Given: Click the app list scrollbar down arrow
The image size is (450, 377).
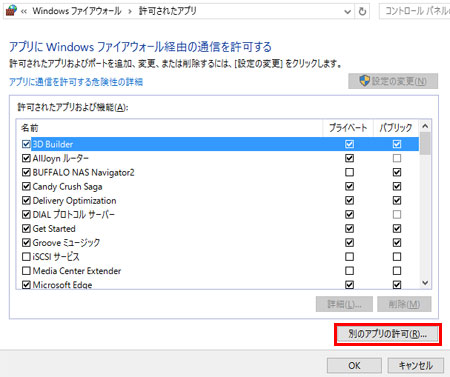Looking at the screenshot, I should coord(425,283).
